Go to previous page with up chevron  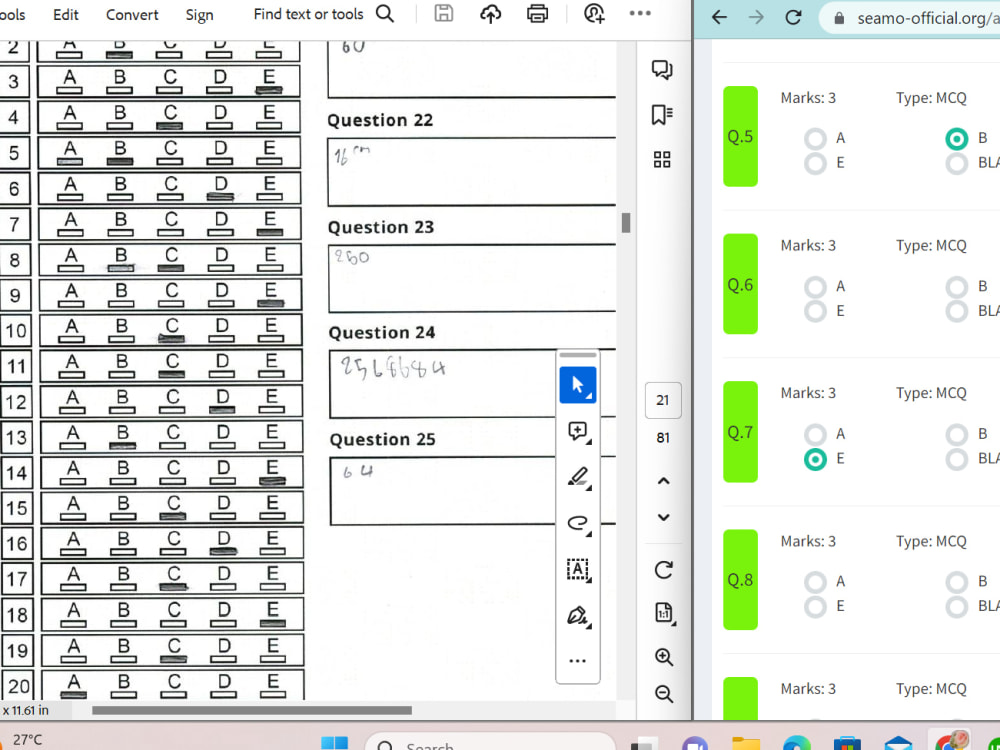click(x=663, y=481)
